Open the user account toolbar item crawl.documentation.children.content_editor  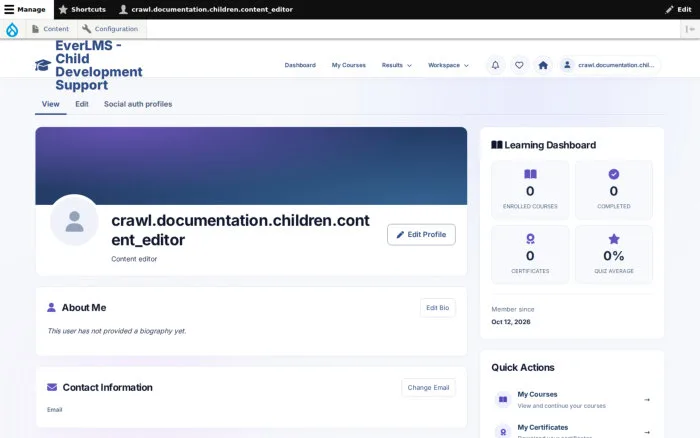pos(206,9)
